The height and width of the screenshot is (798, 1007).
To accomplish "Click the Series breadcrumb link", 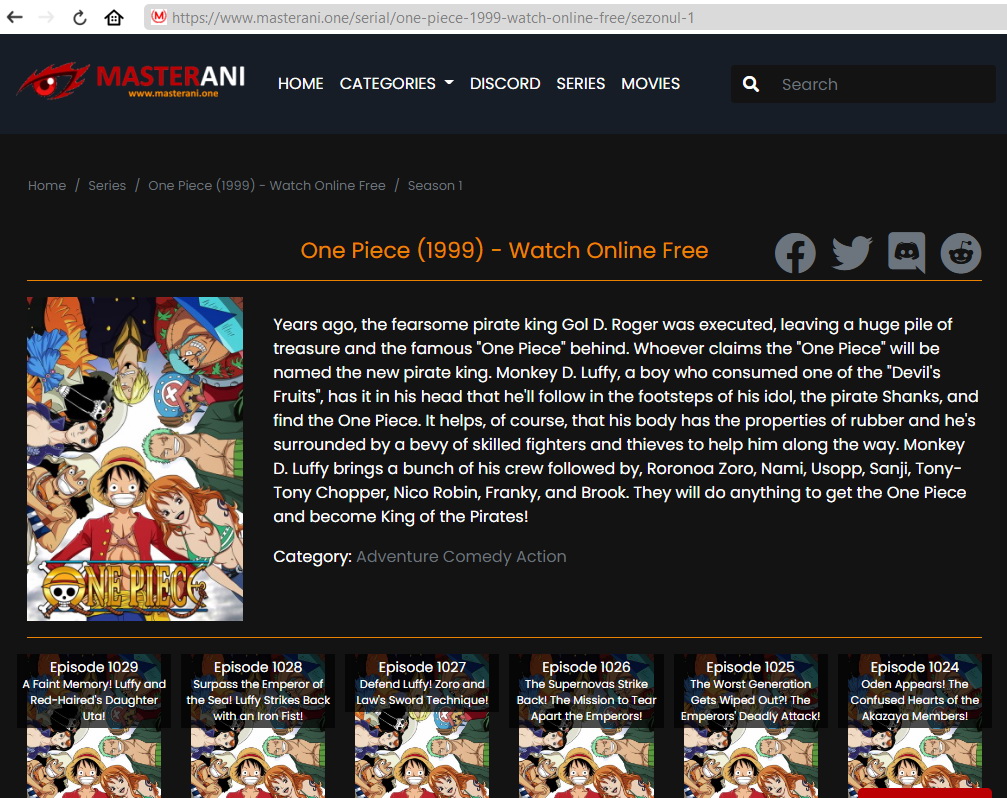I will pyautogui.click(x=107, y=186).
